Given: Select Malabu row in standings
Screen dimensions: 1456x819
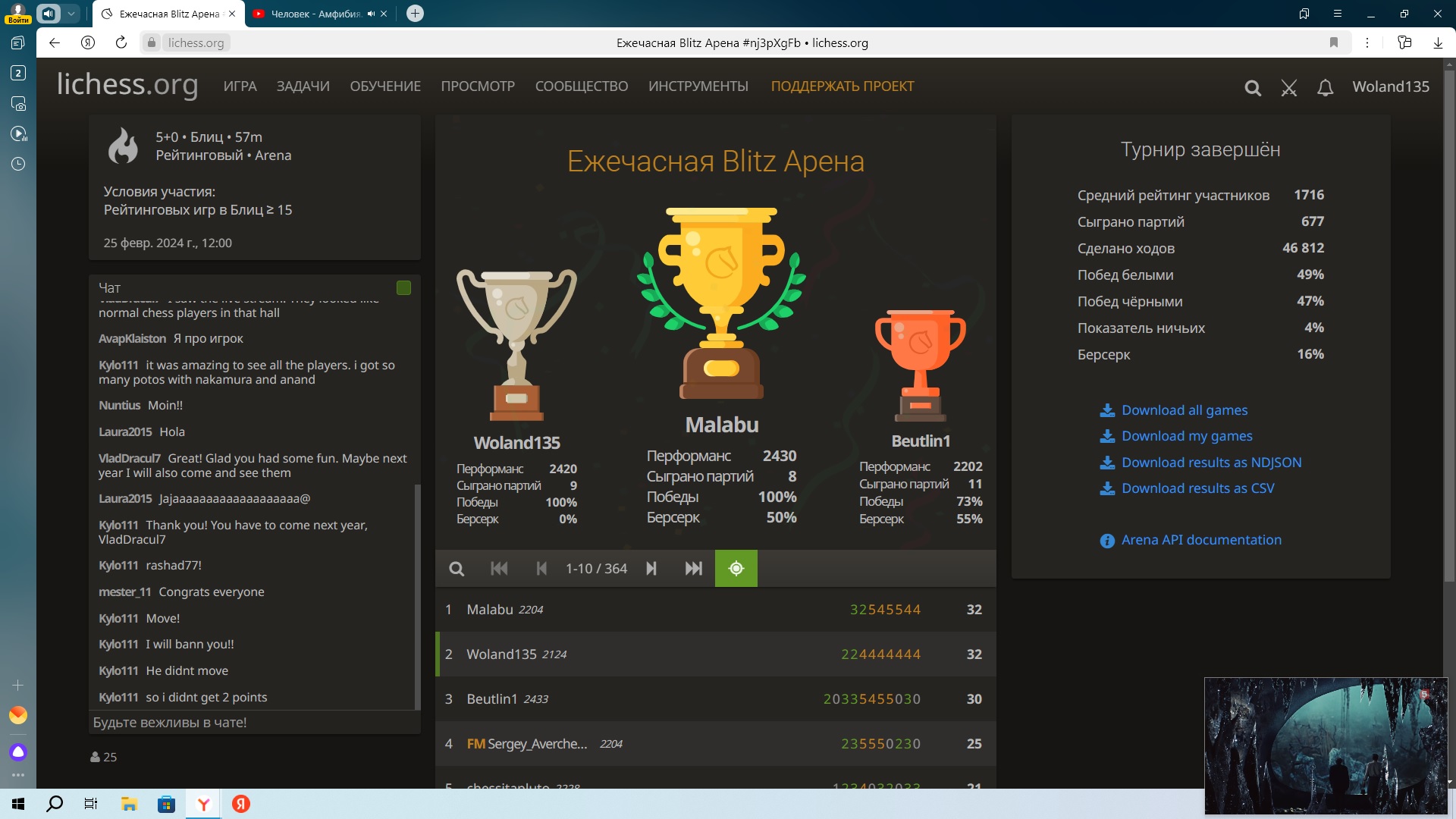Looking at the screenshot, I should point(716,610).
